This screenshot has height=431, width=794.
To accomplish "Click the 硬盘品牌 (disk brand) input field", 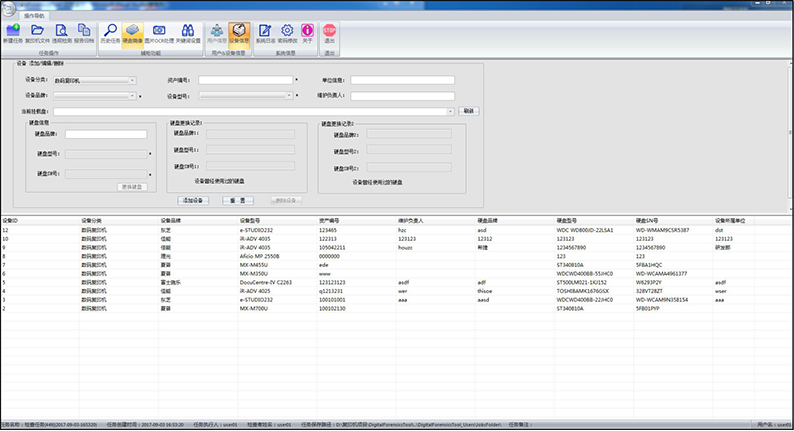I will pos(106,134).
